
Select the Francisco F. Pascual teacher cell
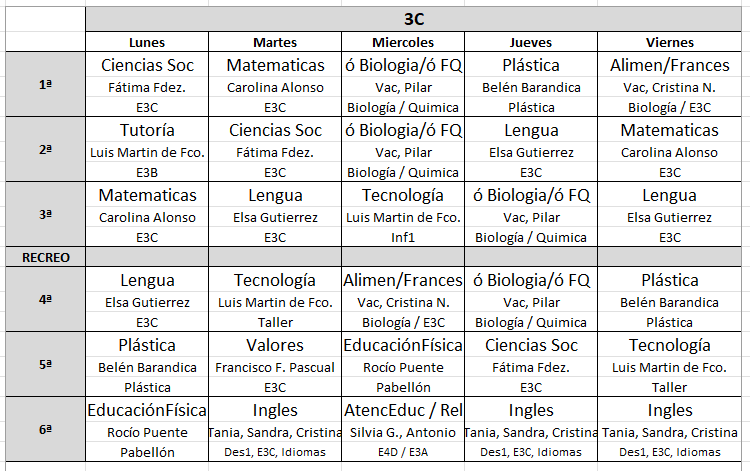pyautogui.click(x=275, y=367)
